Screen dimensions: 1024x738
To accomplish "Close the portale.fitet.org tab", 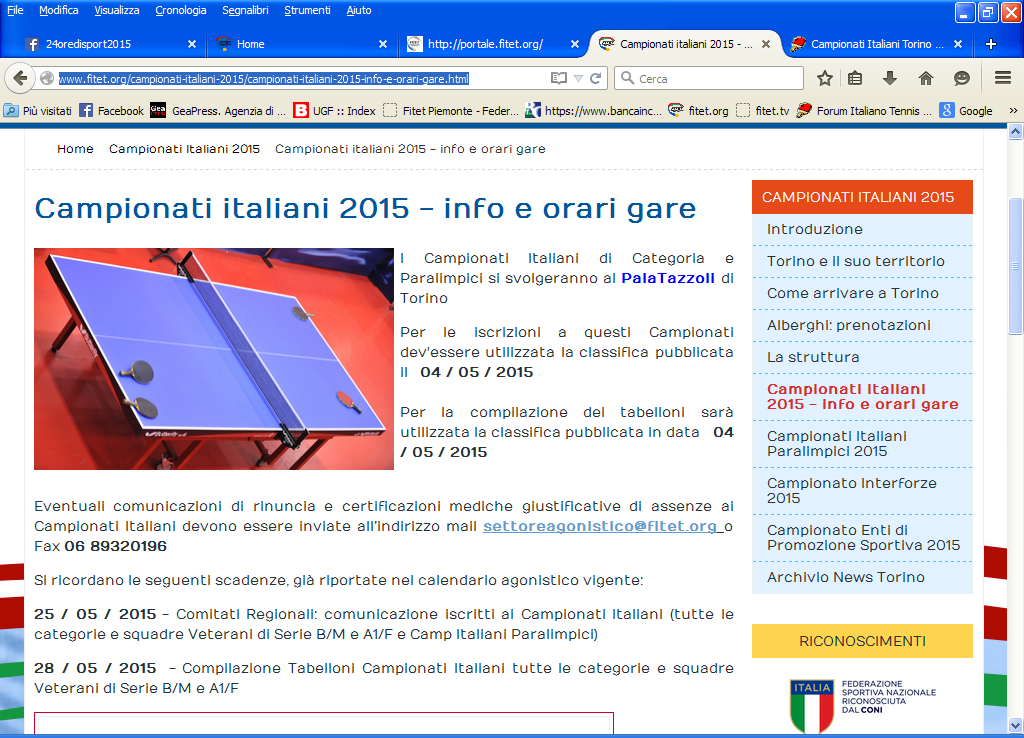I will (x=575, y=44).
